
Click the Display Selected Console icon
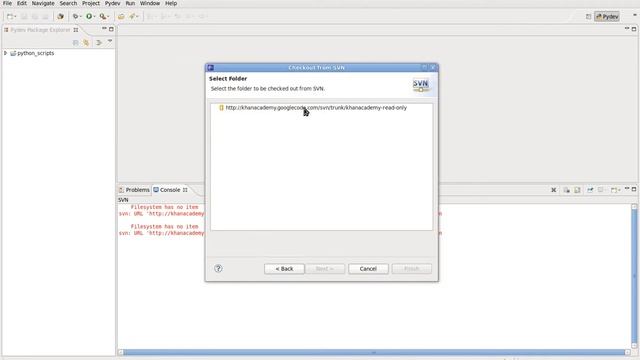click(600, 190)
